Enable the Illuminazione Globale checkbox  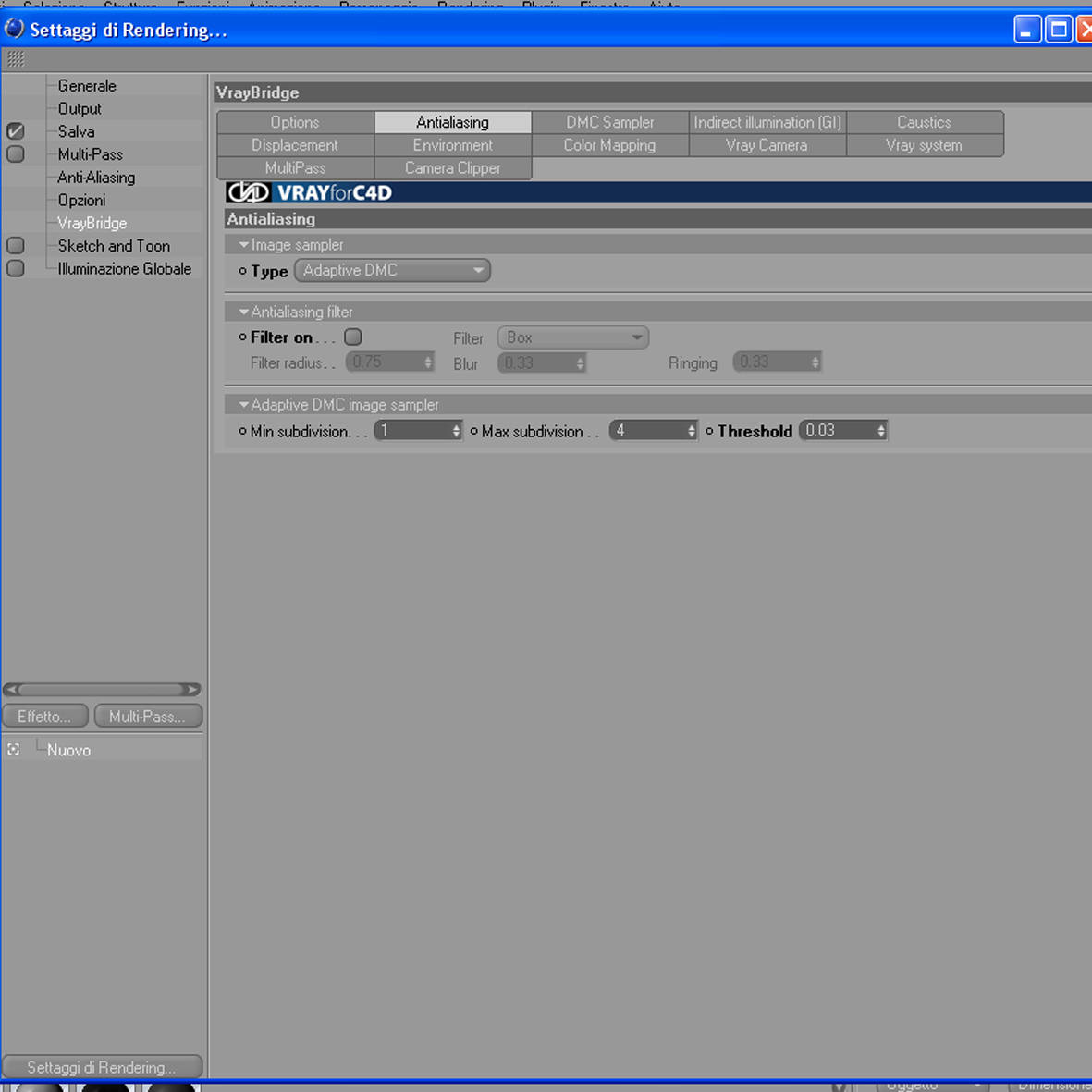16,268
